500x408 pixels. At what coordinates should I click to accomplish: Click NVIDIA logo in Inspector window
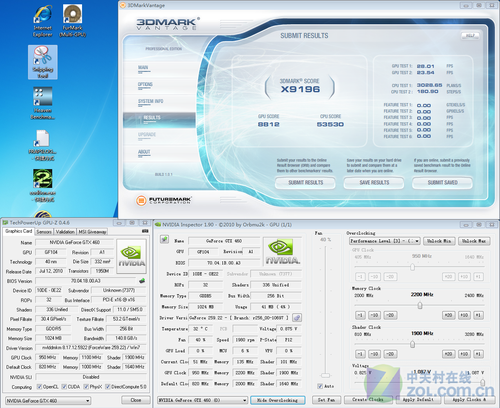283,251
